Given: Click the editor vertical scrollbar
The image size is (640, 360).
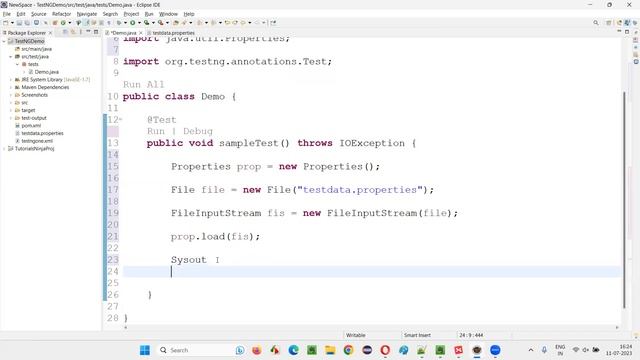Looking at the screenshot, I should click(x=624, y=200).
